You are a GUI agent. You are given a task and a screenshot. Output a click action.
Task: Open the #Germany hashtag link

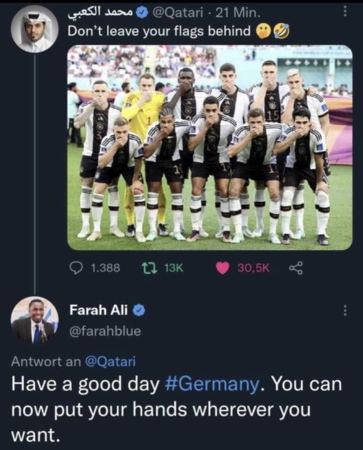pyautogui.click(x=212, y=384)
